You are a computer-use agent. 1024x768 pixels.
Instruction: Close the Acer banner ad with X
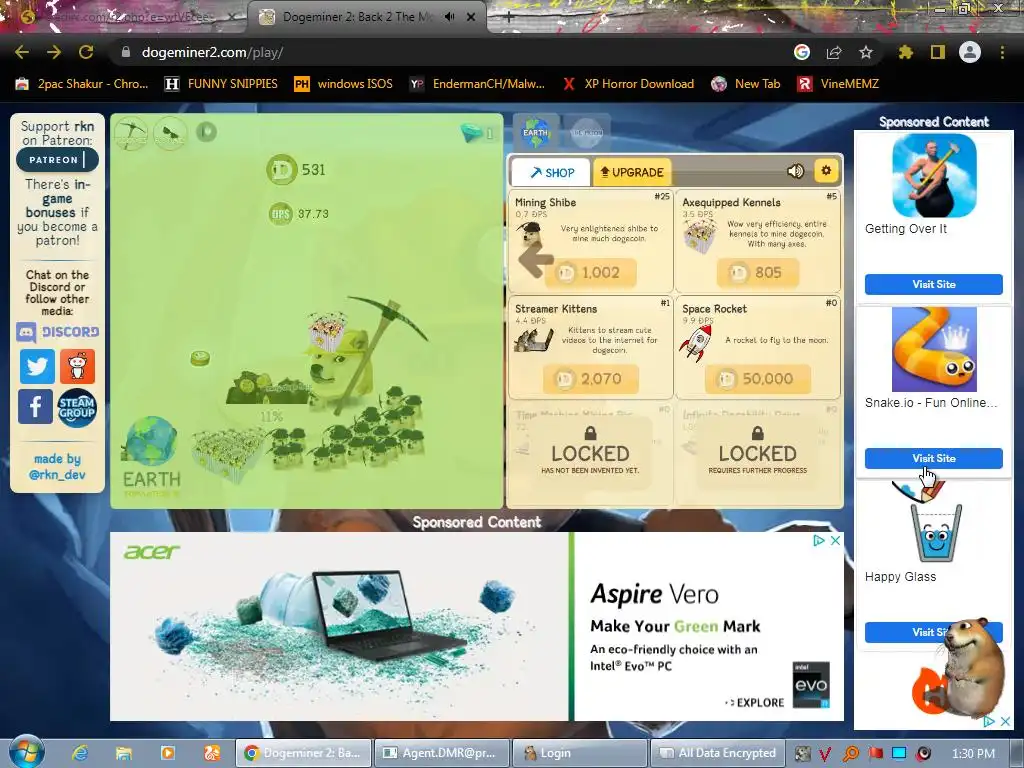coord(835,541)
